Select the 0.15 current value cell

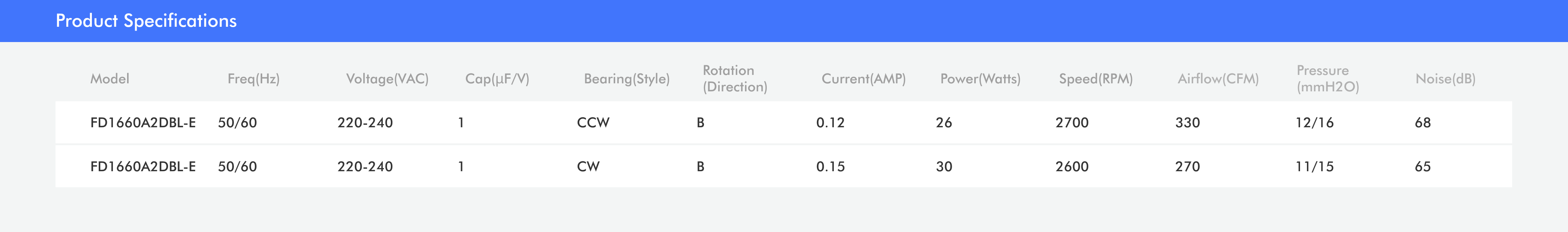coord(830,166)
